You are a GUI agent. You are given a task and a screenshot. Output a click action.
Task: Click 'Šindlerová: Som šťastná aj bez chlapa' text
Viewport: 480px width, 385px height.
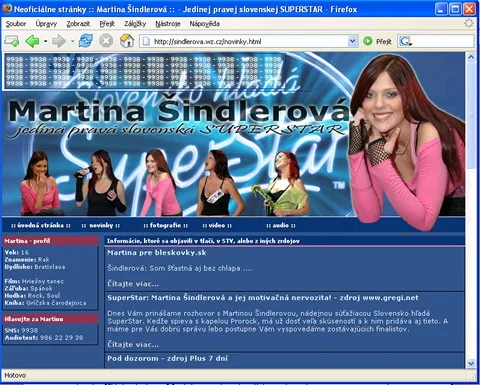pyautogui.click(x=180, y=268)
